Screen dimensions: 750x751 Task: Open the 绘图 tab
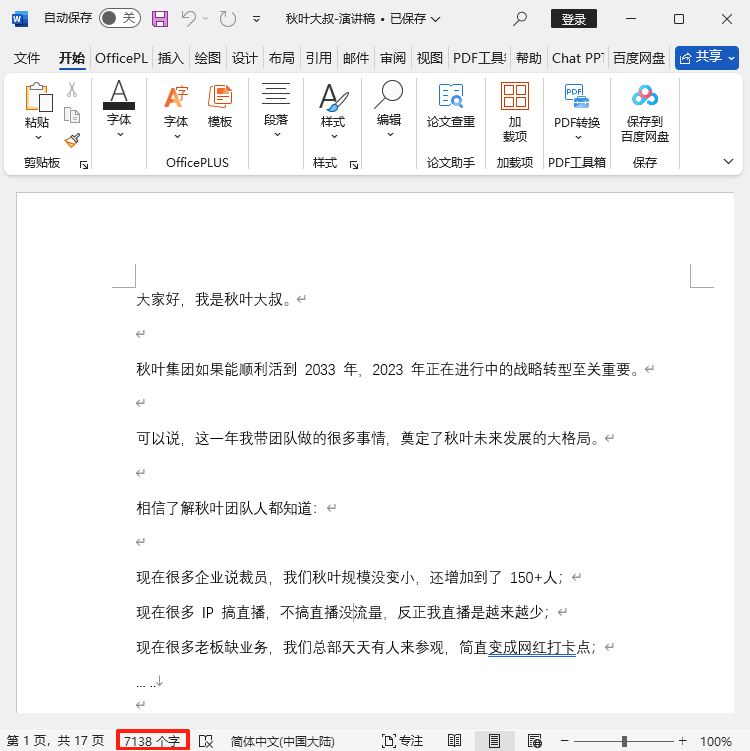[x=207, y=58]
